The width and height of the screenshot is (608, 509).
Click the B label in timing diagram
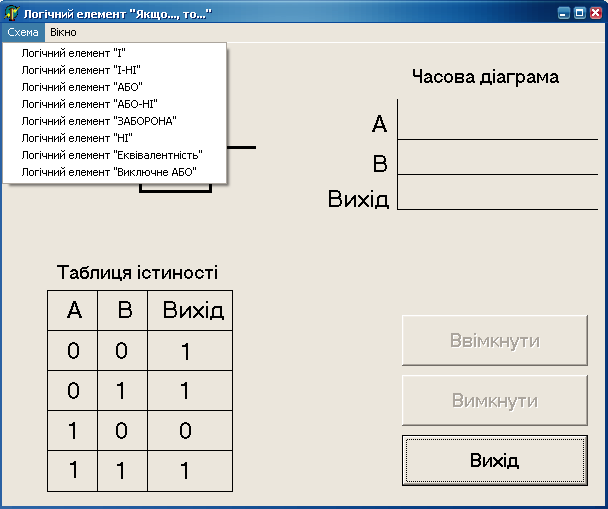380,163
